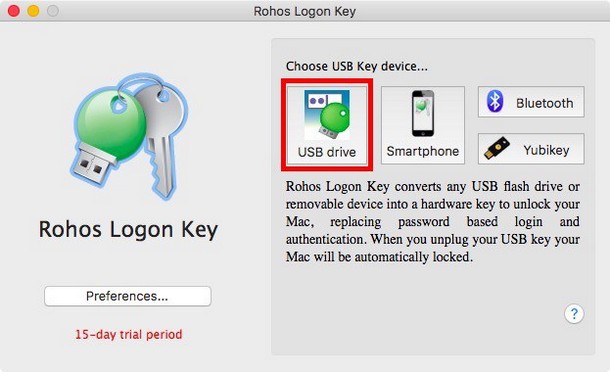This screenshot has width=610, height=372.
Task: Click the "Choose USB Key device..." heading
Action: click(x=357, y=67)
